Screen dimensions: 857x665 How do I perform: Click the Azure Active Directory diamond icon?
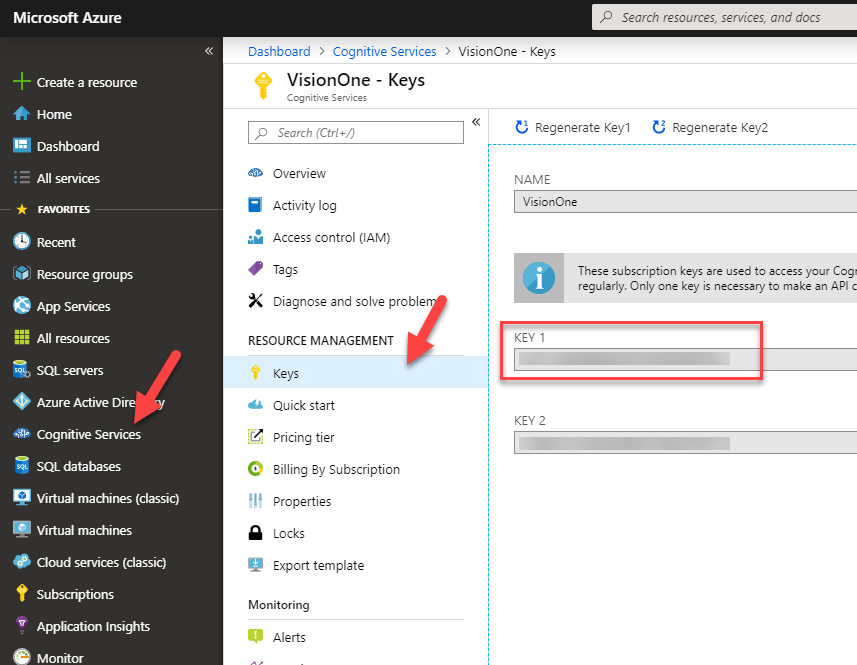(x=21, y=402)
